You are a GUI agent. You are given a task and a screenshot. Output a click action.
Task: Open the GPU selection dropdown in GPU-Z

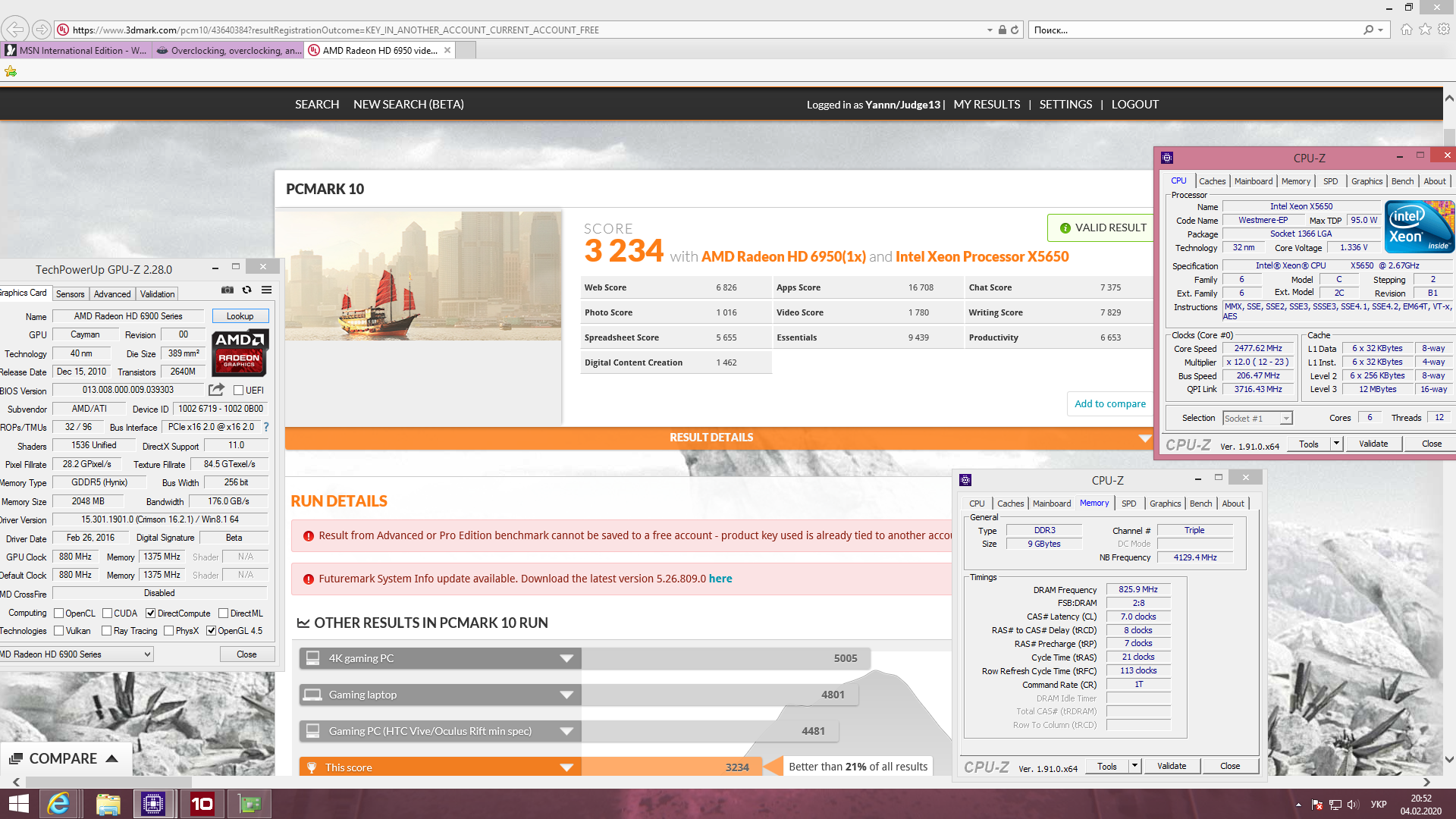tap(76, 654)
